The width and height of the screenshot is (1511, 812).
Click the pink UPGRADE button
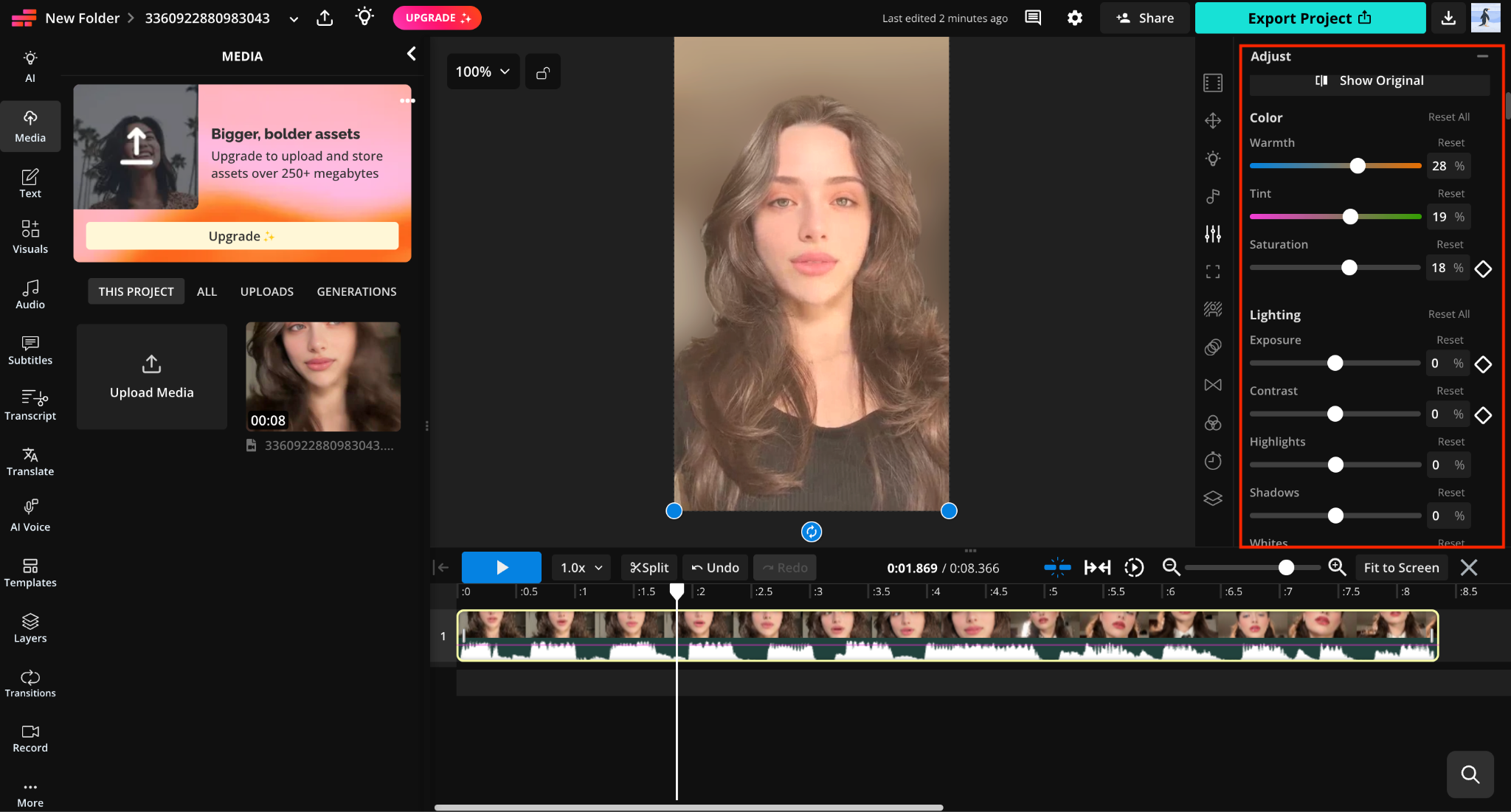coord(437,18)
